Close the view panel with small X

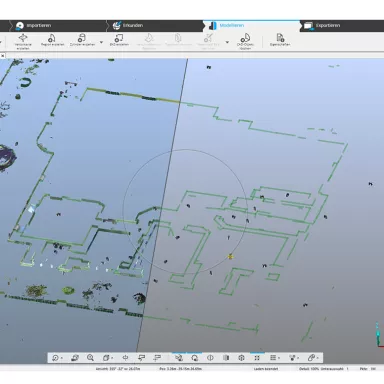coord(3,56)
